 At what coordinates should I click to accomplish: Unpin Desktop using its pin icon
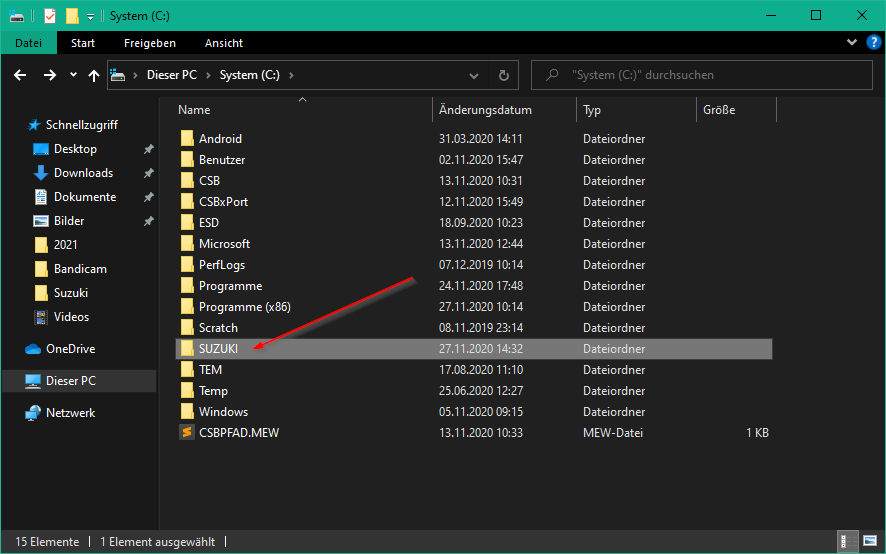pyautogui.click(x=149, y=149)
